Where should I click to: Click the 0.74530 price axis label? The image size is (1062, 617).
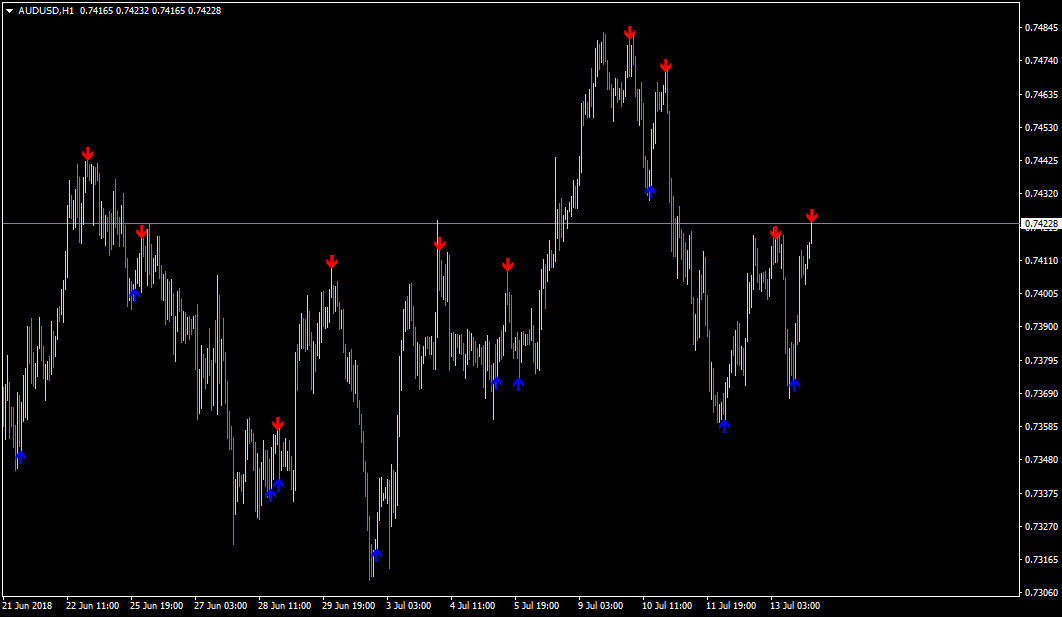pyautogui.click(x=1041, y=127)
